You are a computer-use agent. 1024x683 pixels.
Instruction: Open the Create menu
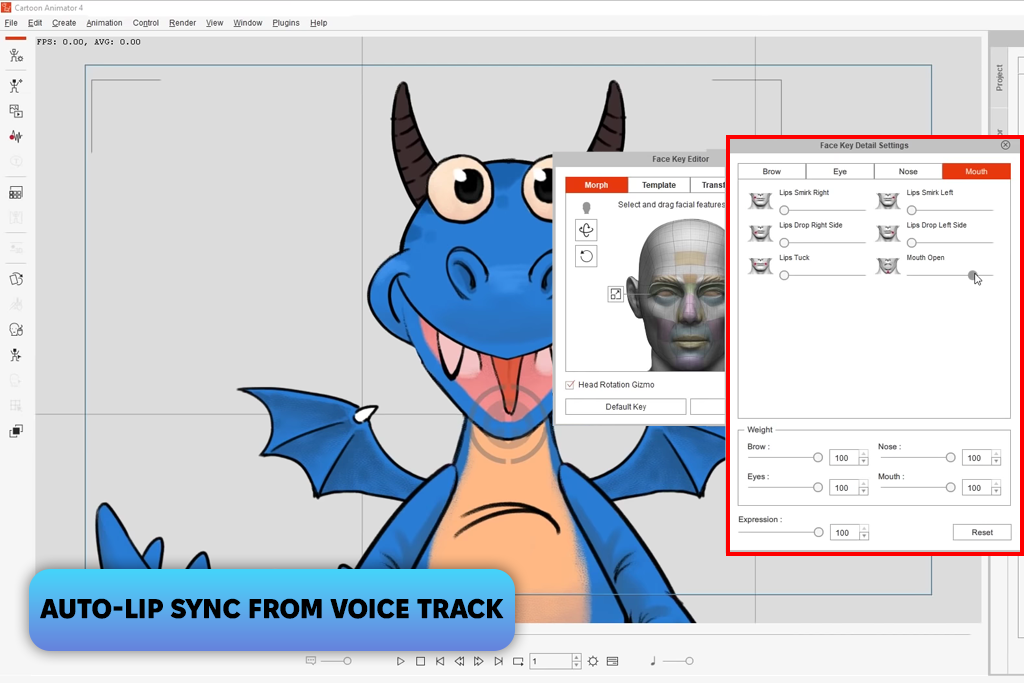64,23
